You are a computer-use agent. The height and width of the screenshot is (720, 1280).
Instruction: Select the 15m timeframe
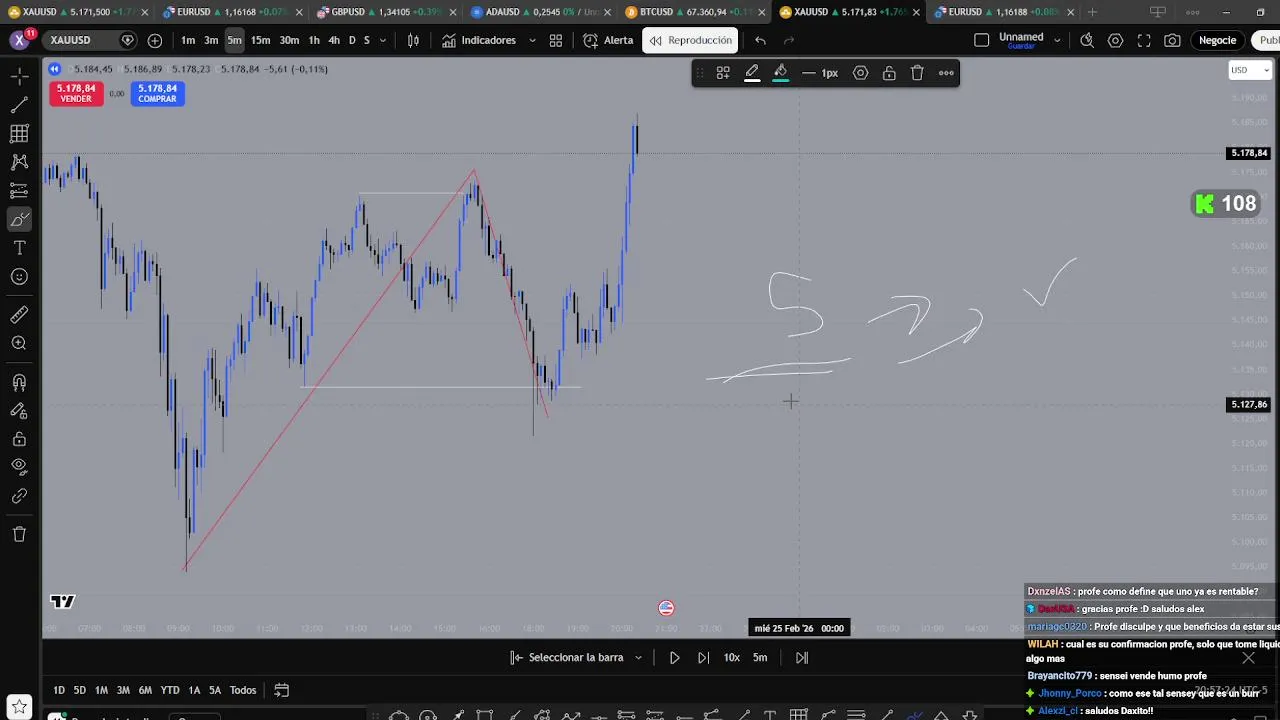coord(260,40)
